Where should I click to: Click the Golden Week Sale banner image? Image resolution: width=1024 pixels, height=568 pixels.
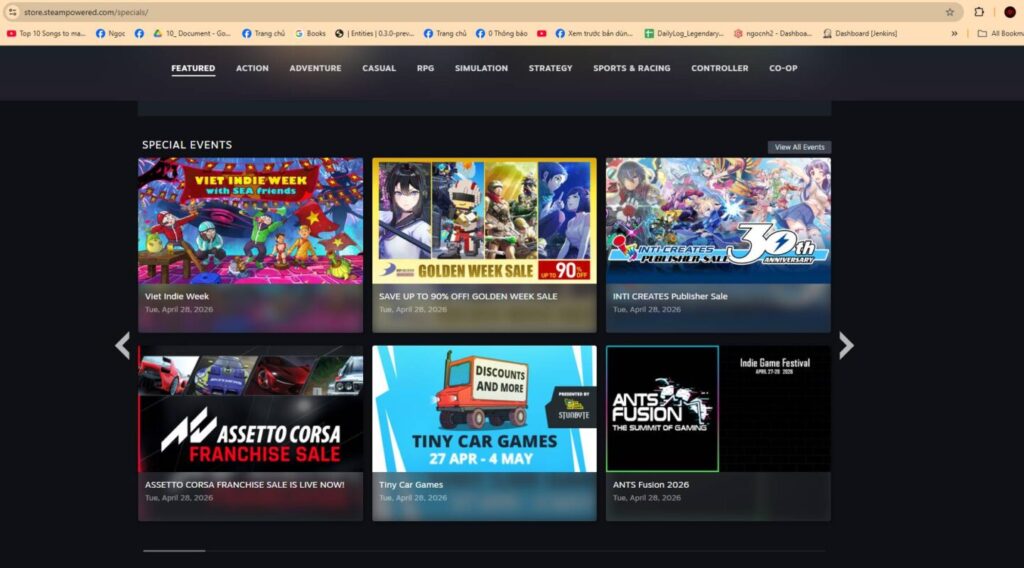[x=485, y=221]
